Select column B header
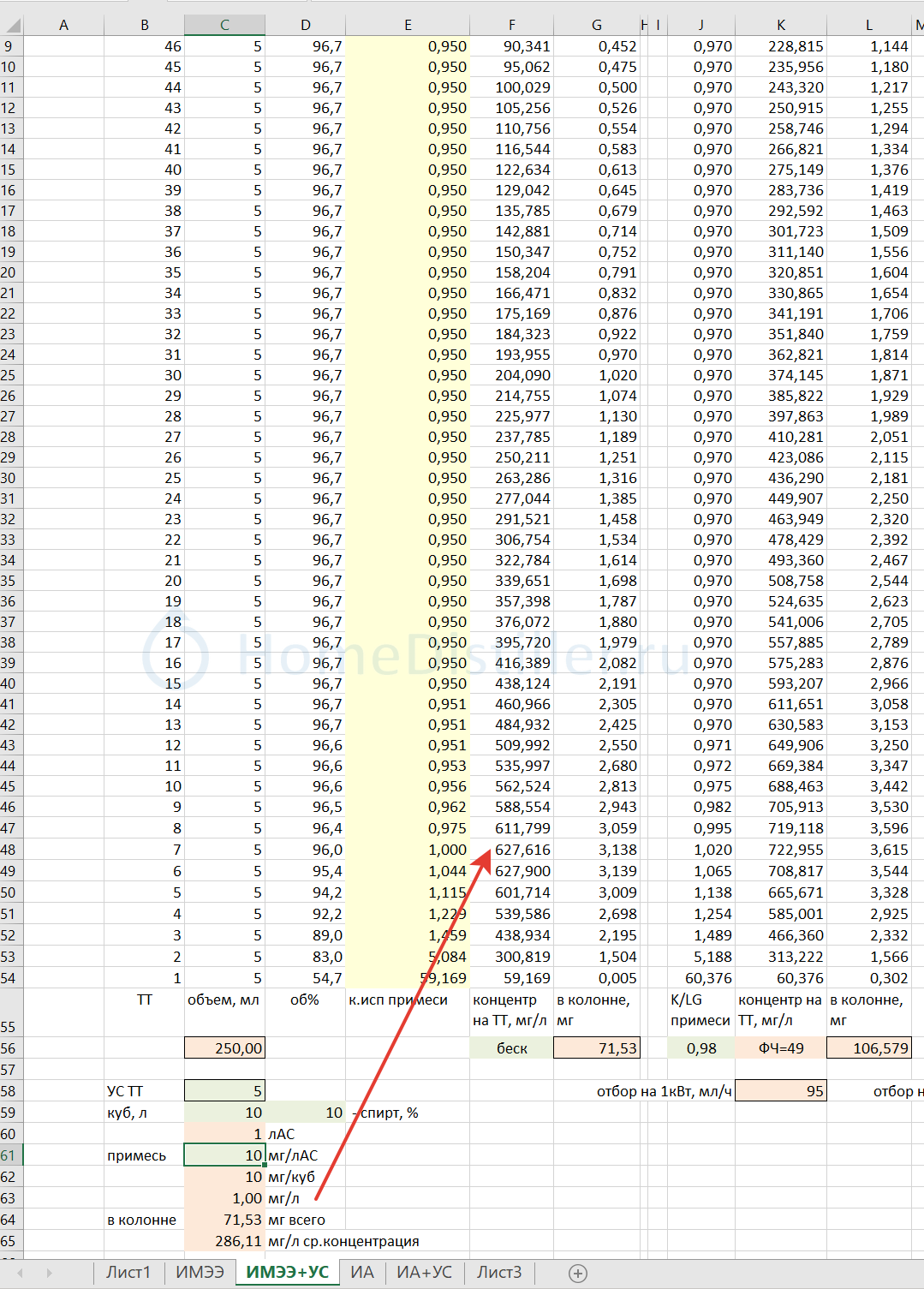Screen dimensions: 924x1289 click(144, 25)
